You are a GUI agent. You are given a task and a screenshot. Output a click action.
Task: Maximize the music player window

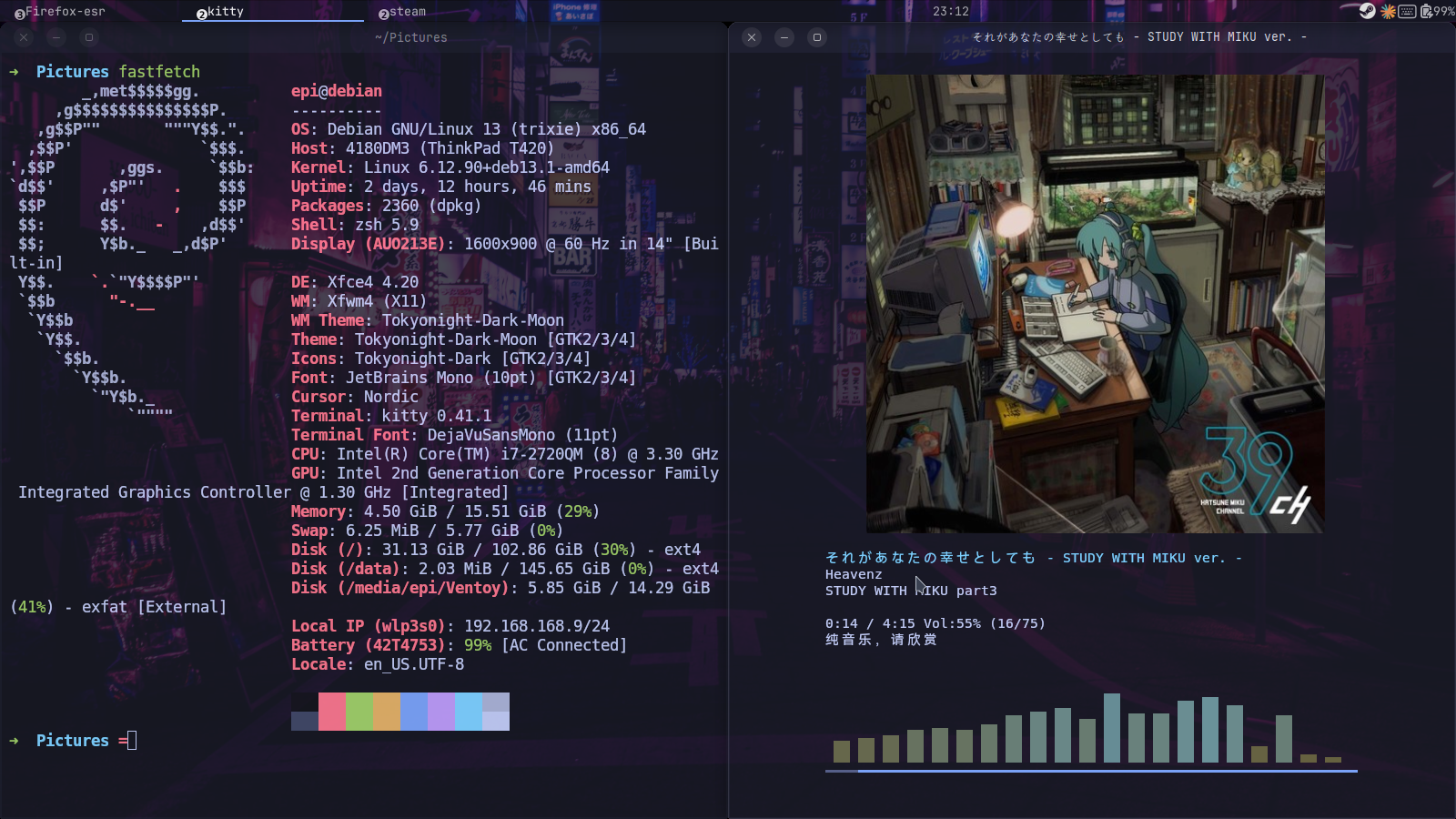pyautogui.click(x=817, y=37)
